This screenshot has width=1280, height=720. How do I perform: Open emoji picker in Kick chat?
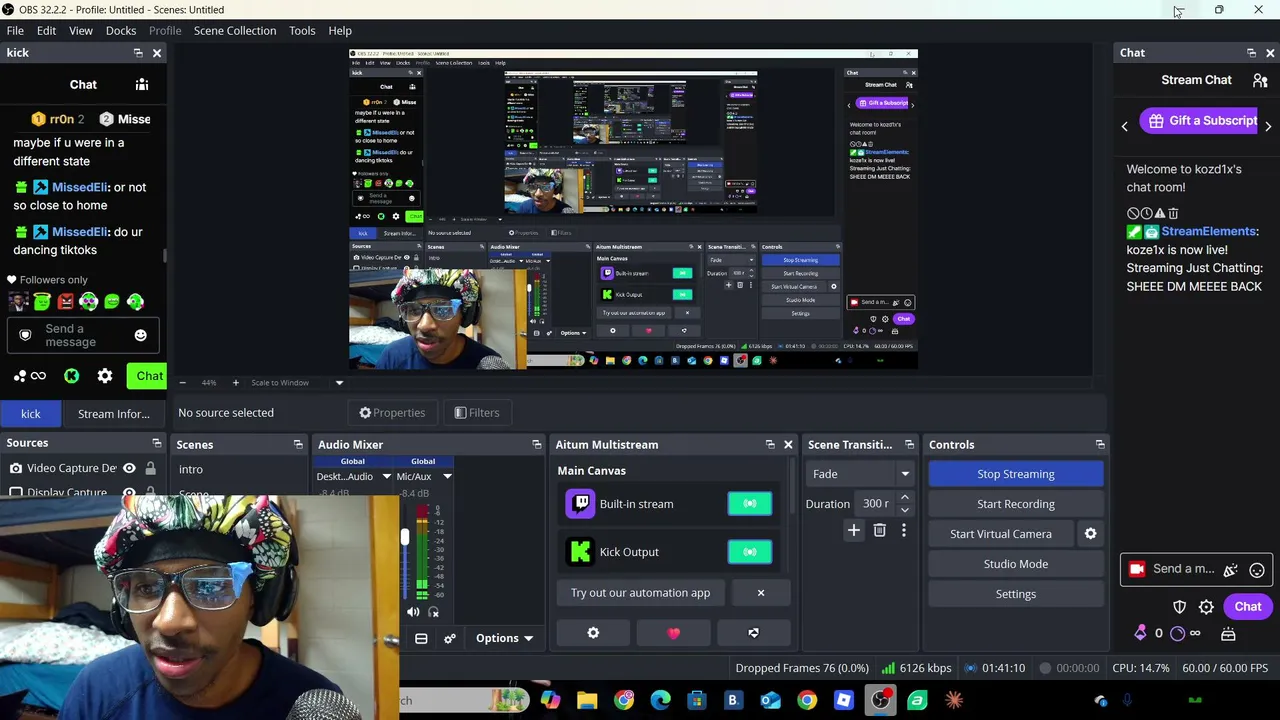coord(140,335)
